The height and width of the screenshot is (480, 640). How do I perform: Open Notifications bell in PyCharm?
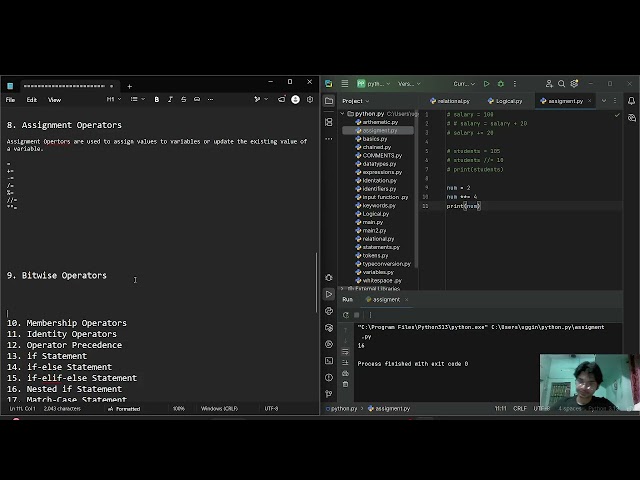[x=631, y=101]
